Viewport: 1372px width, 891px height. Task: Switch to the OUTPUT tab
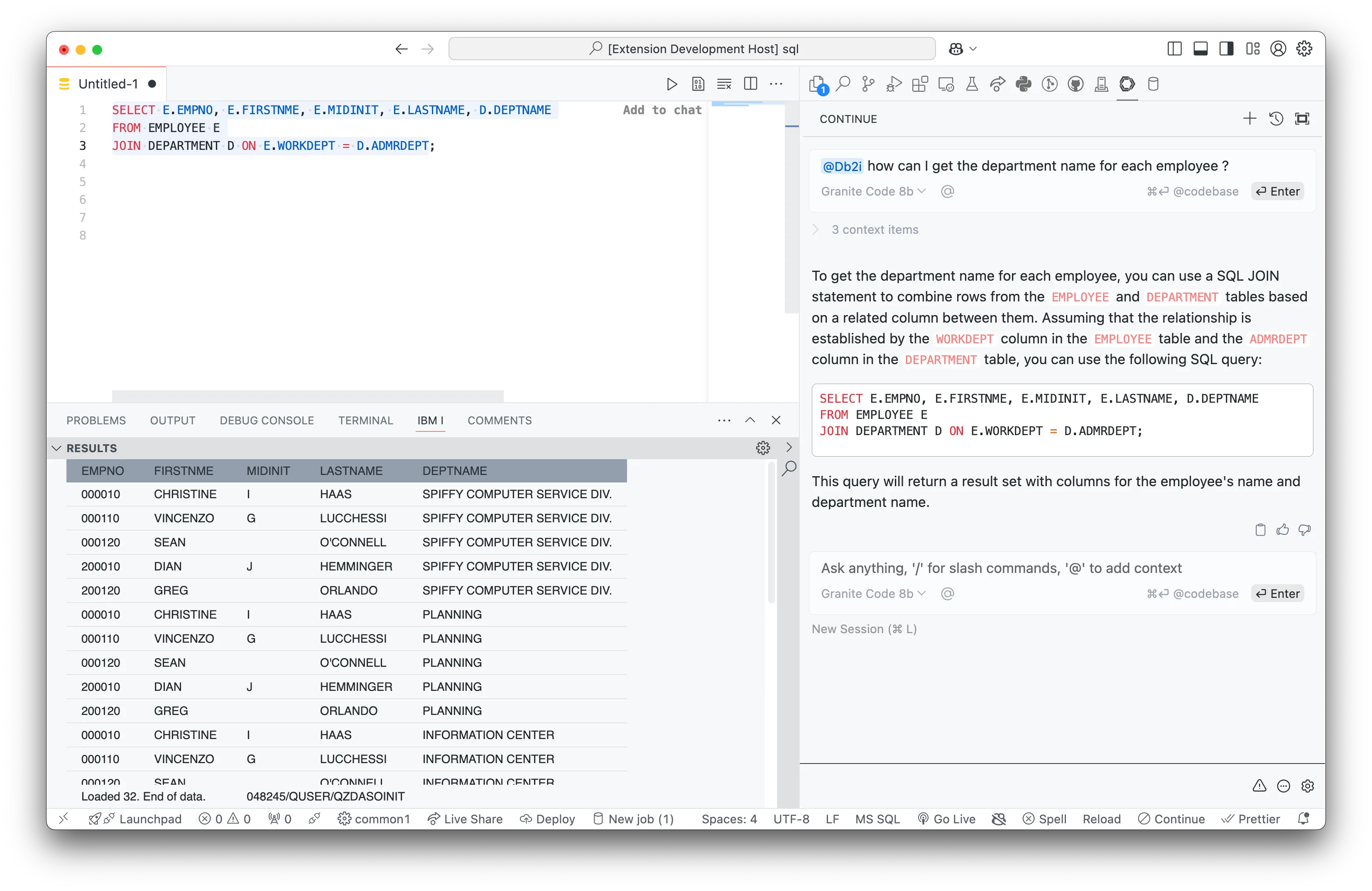[x=172, y=421]
